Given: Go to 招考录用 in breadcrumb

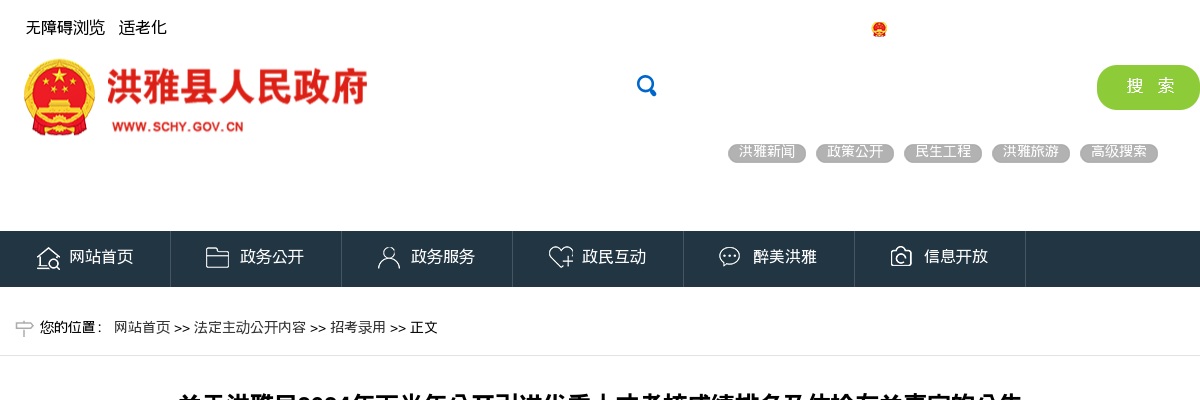Looking at the screenshot, I should [x=358, y=327].
